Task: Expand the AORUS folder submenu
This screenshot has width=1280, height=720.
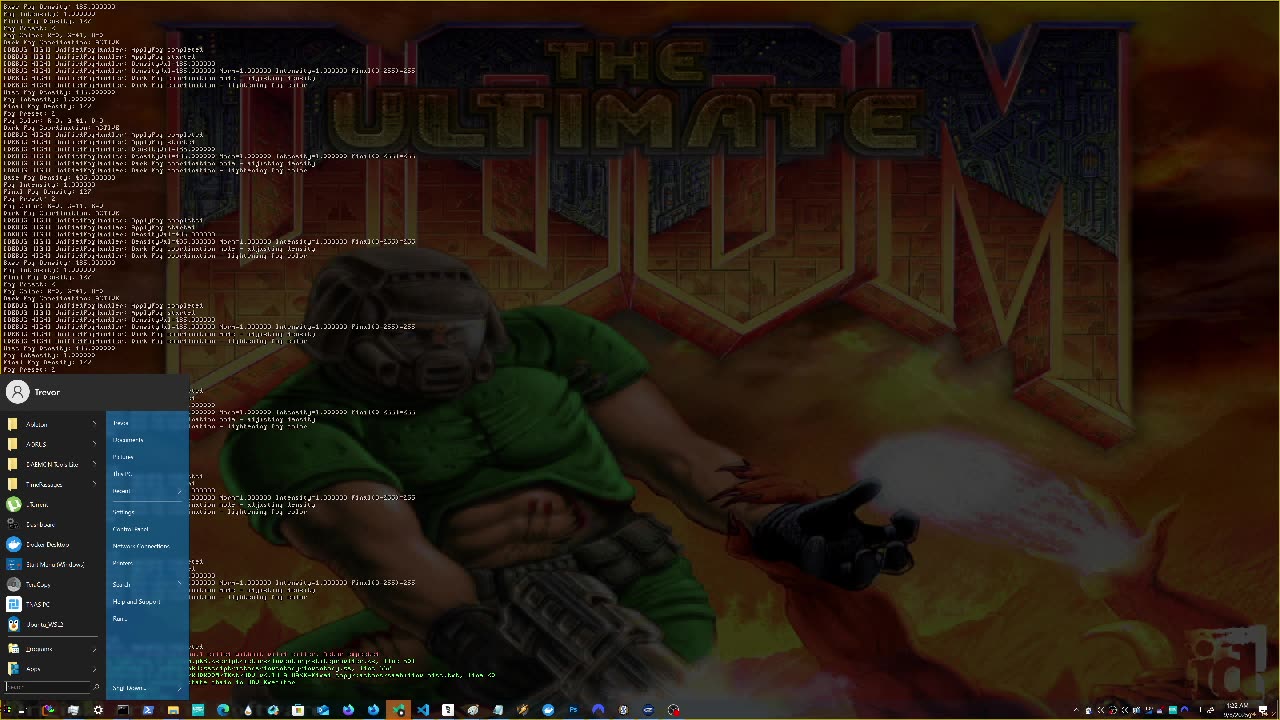Action: [94, 444]
